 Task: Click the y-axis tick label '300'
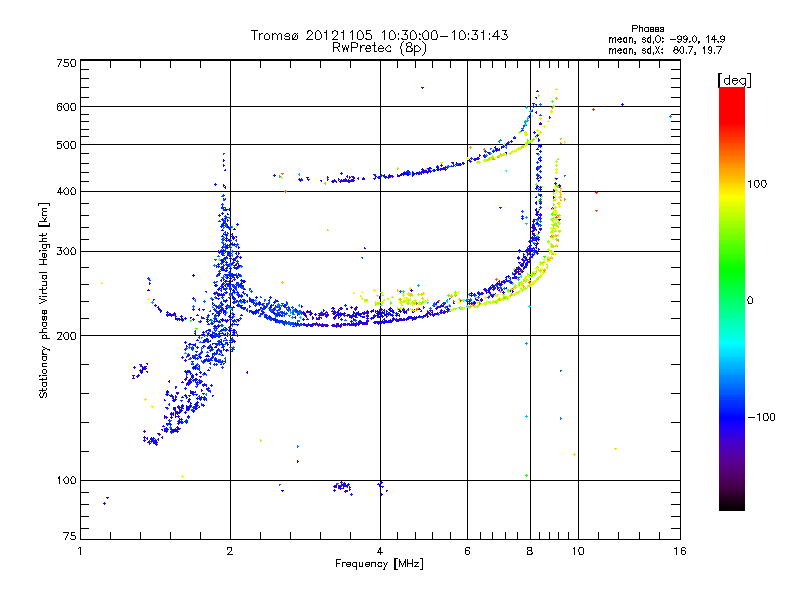pos(67,251)
